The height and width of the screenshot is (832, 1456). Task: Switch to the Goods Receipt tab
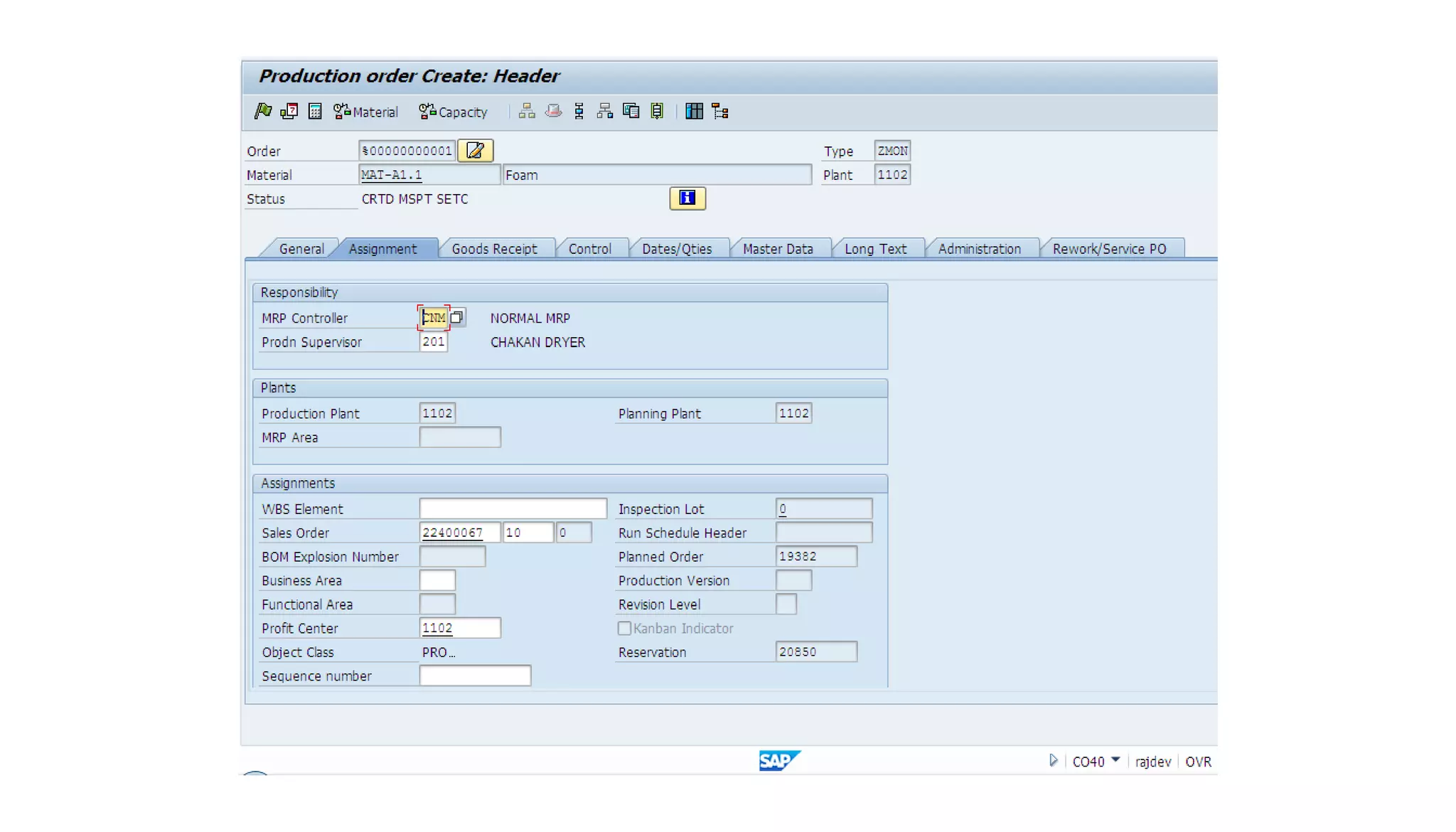pos(494,249)
